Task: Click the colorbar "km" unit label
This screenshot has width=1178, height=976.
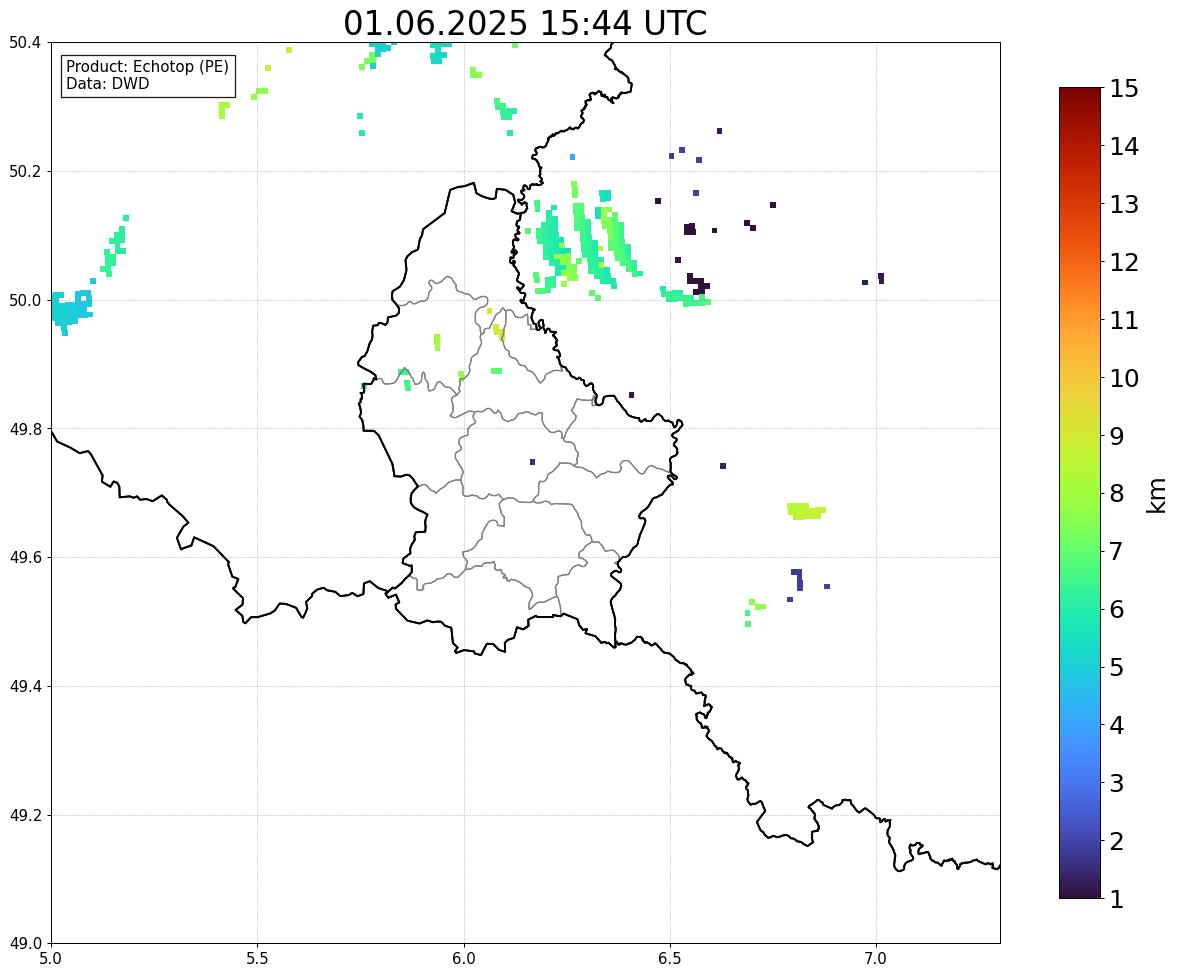Action: (1156, 495)
